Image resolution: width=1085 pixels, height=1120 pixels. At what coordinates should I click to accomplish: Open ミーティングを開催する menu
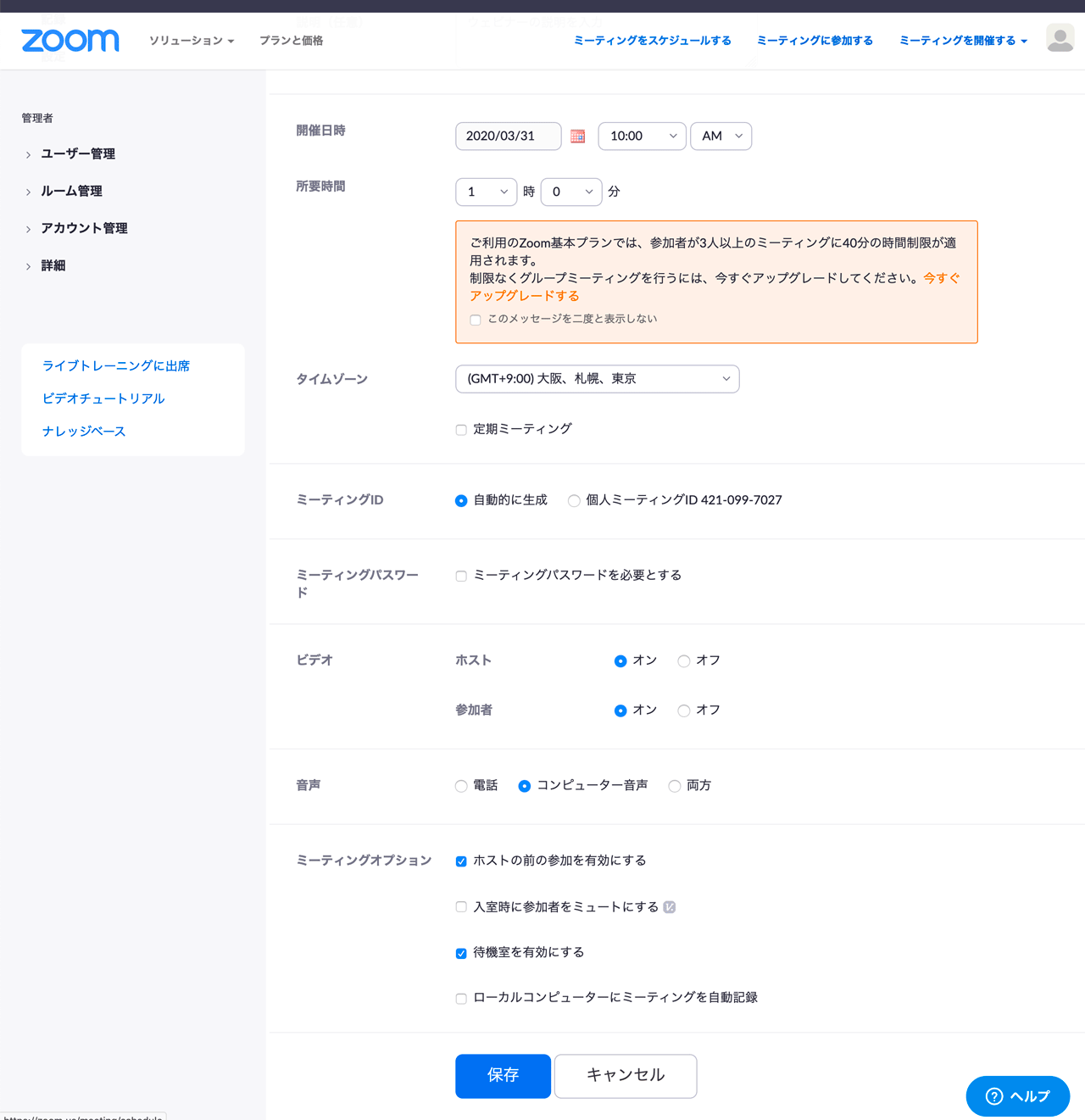click(963, 41)
